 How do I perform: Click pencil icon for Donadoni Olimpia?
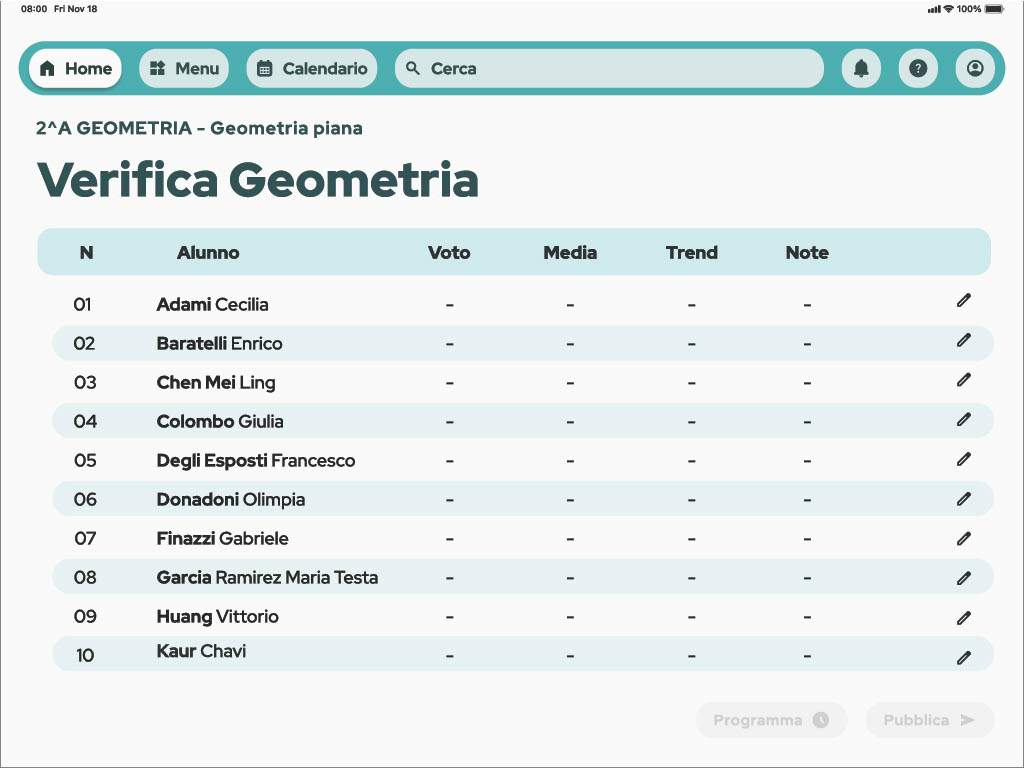(x=963, y=498)
